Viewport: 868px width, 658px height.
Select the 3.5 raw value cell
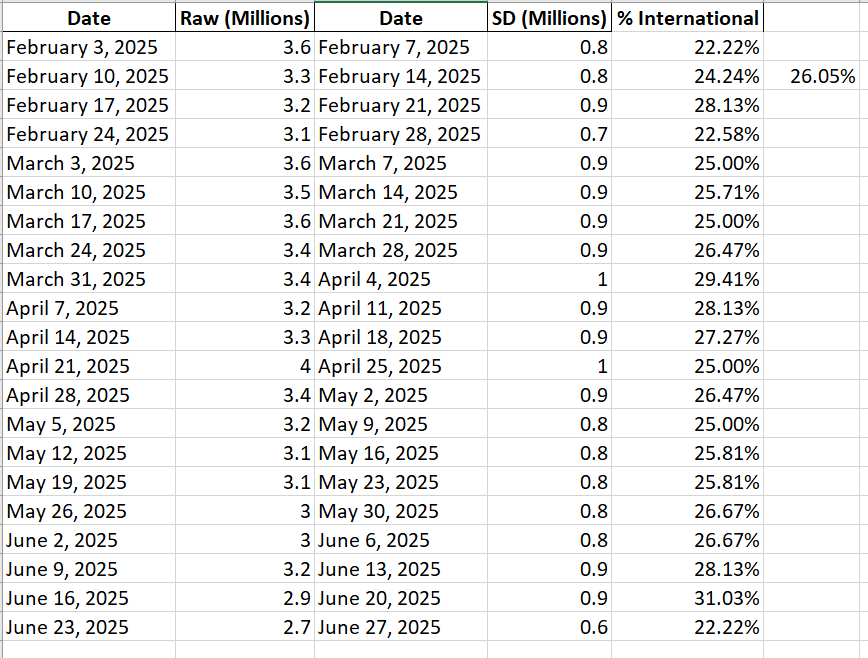tap(245, 191)
